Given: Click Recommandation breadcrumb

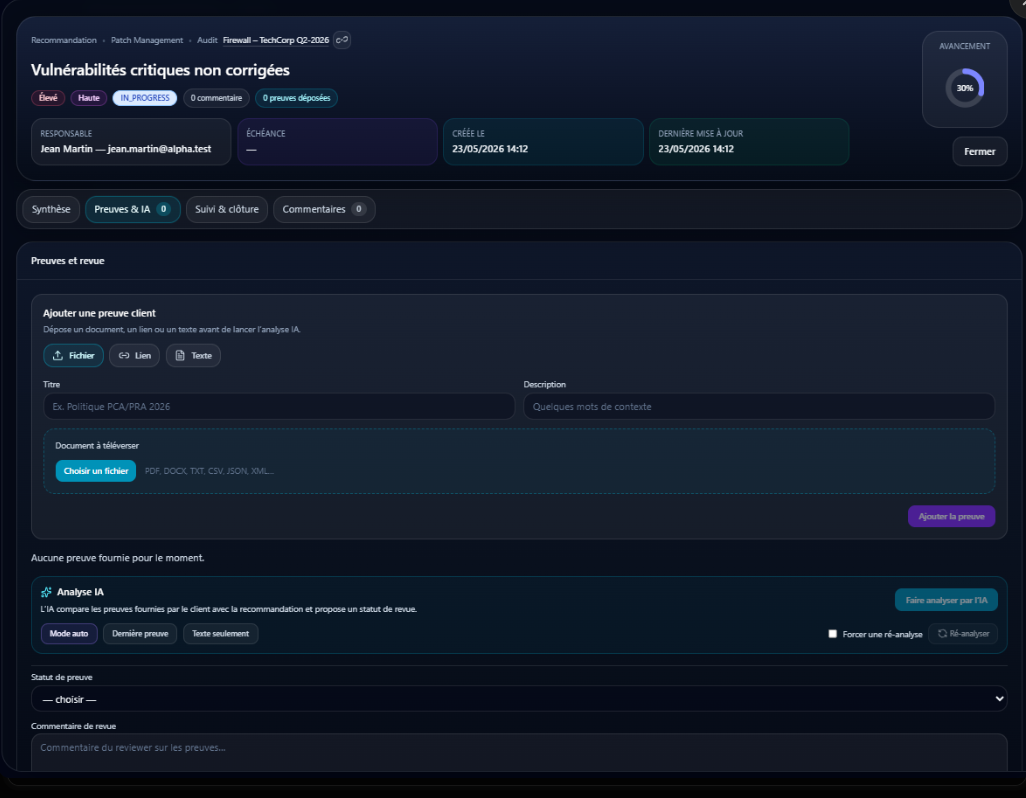Looking at the screenshot, I should click(63, 40).
